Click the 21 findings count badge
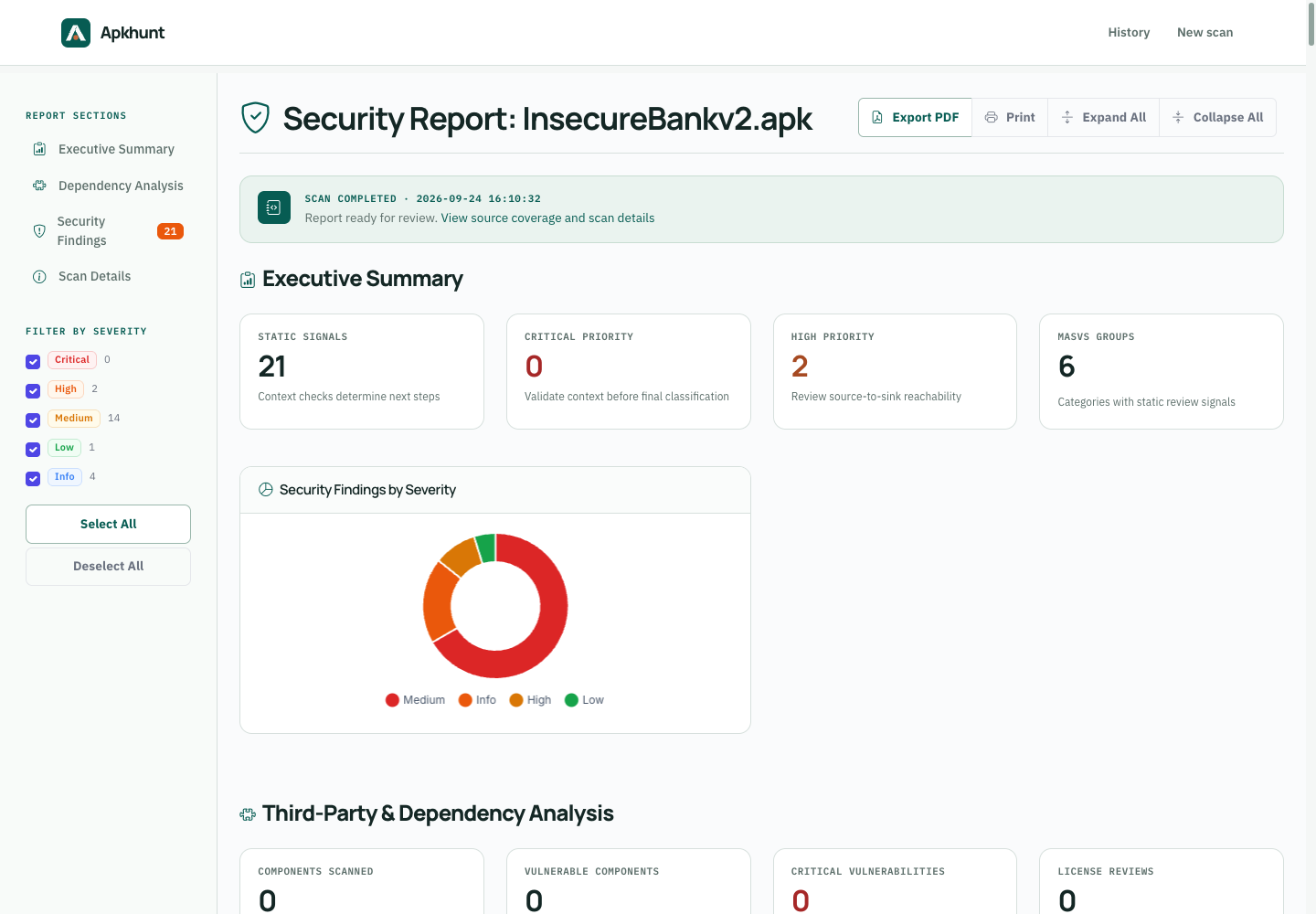The height and width of the screenshot is (914, 1316). [170, 231]
